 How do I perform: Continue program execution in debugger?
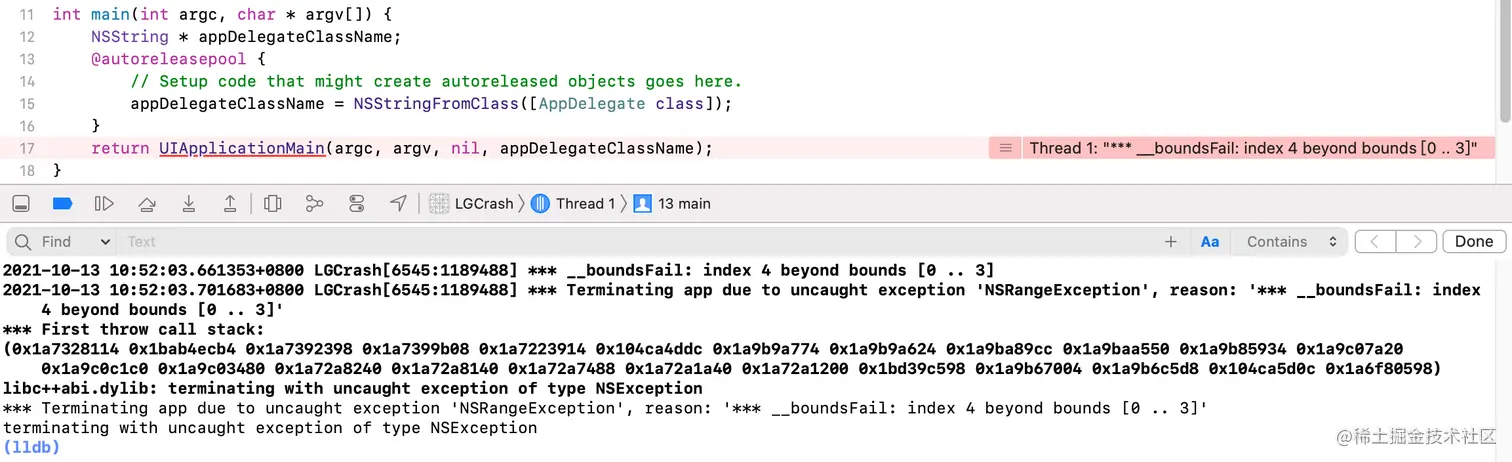(104, 204)
